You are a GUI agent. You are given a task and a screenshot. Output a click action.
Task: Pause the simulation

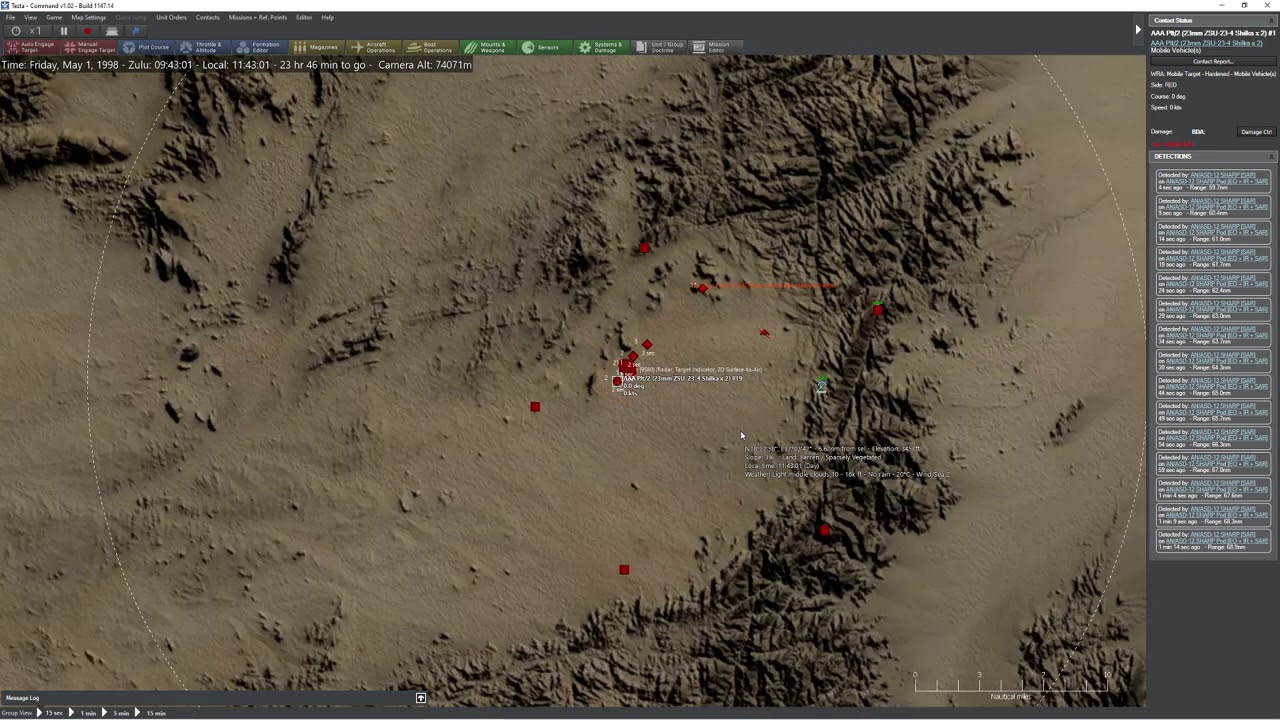(x=64, y=31)
